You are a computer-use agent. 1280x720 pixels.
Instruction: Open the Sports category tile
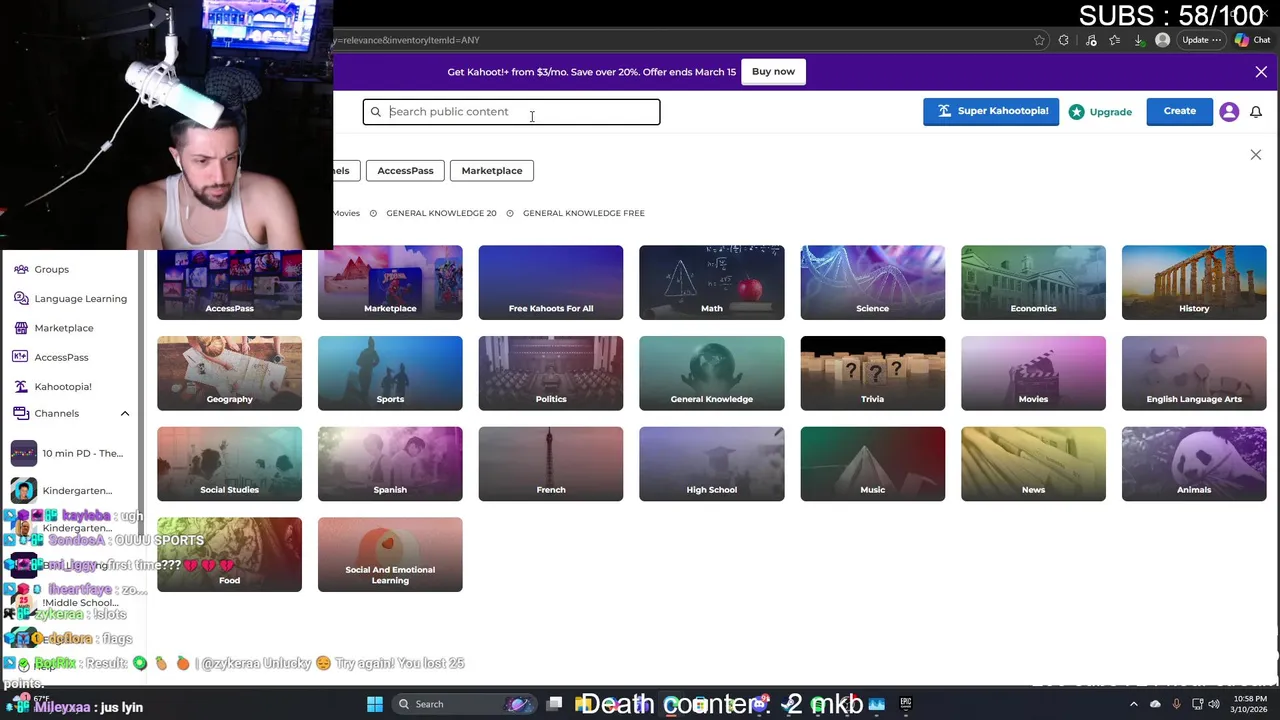coord(390,373)
